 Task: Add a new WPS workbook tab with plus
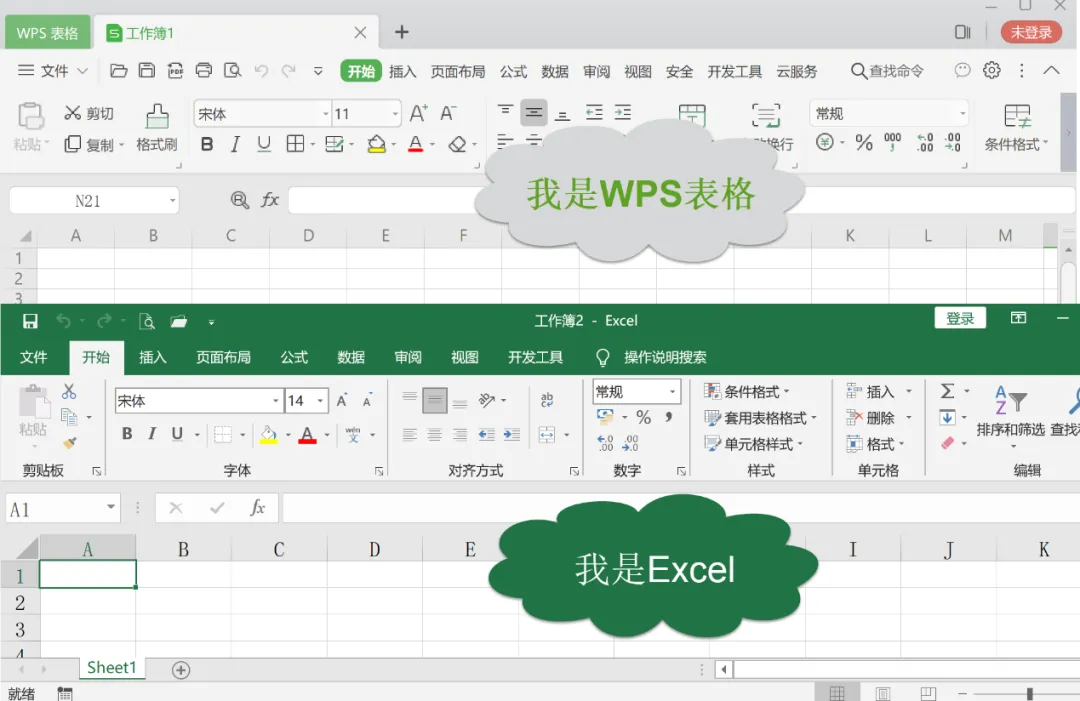[x=402, y=32]
